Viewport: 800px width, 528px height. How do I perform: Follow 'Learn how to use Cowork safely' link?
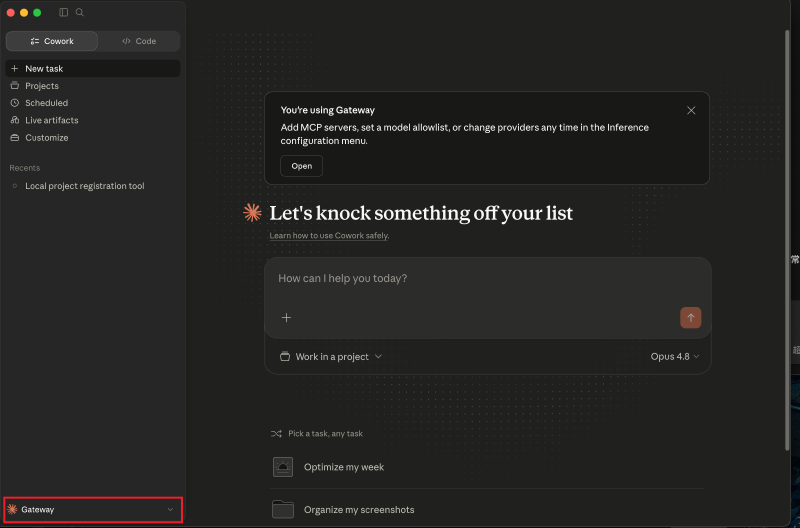tap(329, 236)
